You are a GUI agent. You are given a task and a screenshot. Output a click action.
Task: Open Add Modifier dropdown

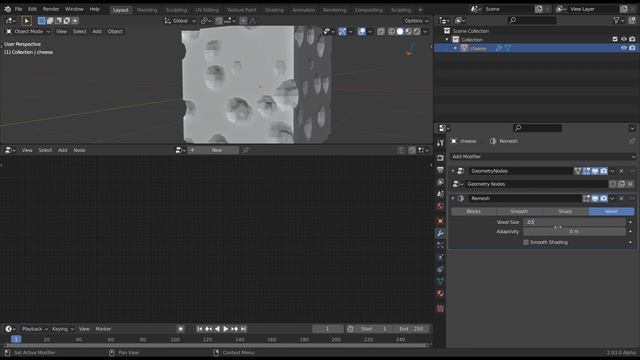click(542, 157)
